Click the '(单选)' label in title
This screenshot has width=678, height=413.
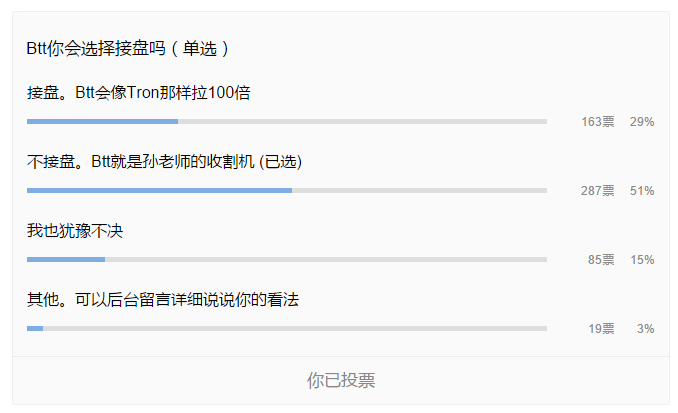click(199, 48)
